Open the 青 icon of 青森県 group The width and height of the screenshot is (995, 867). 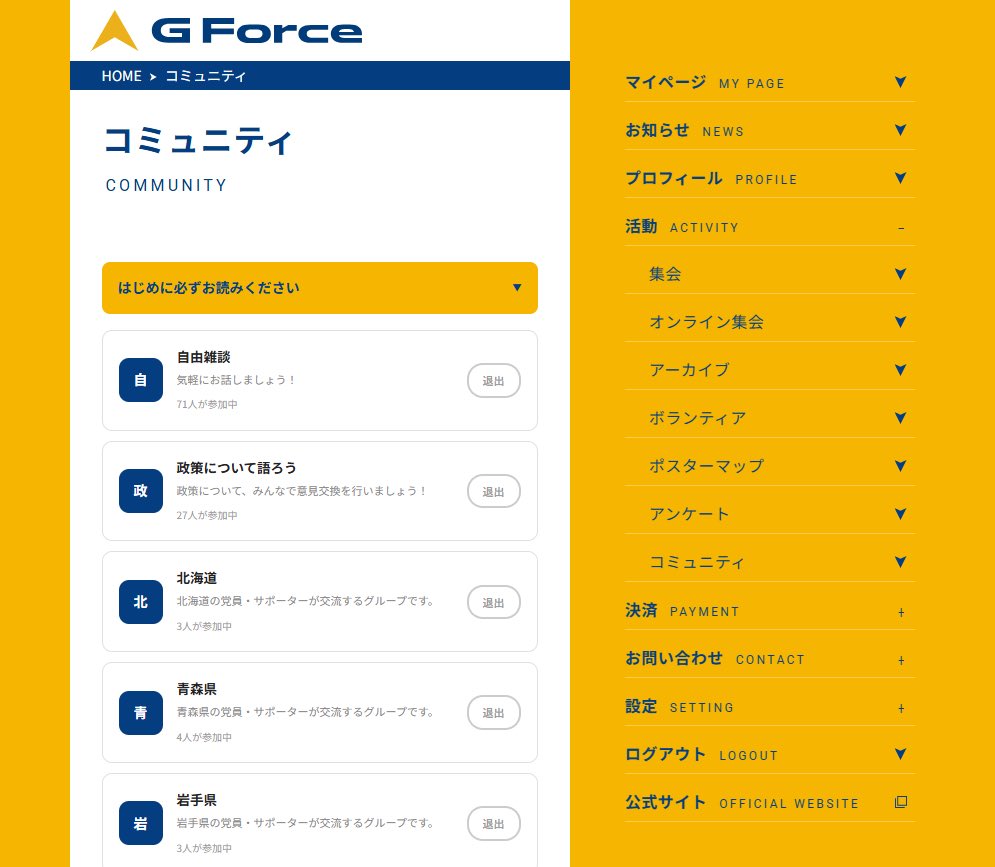[x=141, y=713]
